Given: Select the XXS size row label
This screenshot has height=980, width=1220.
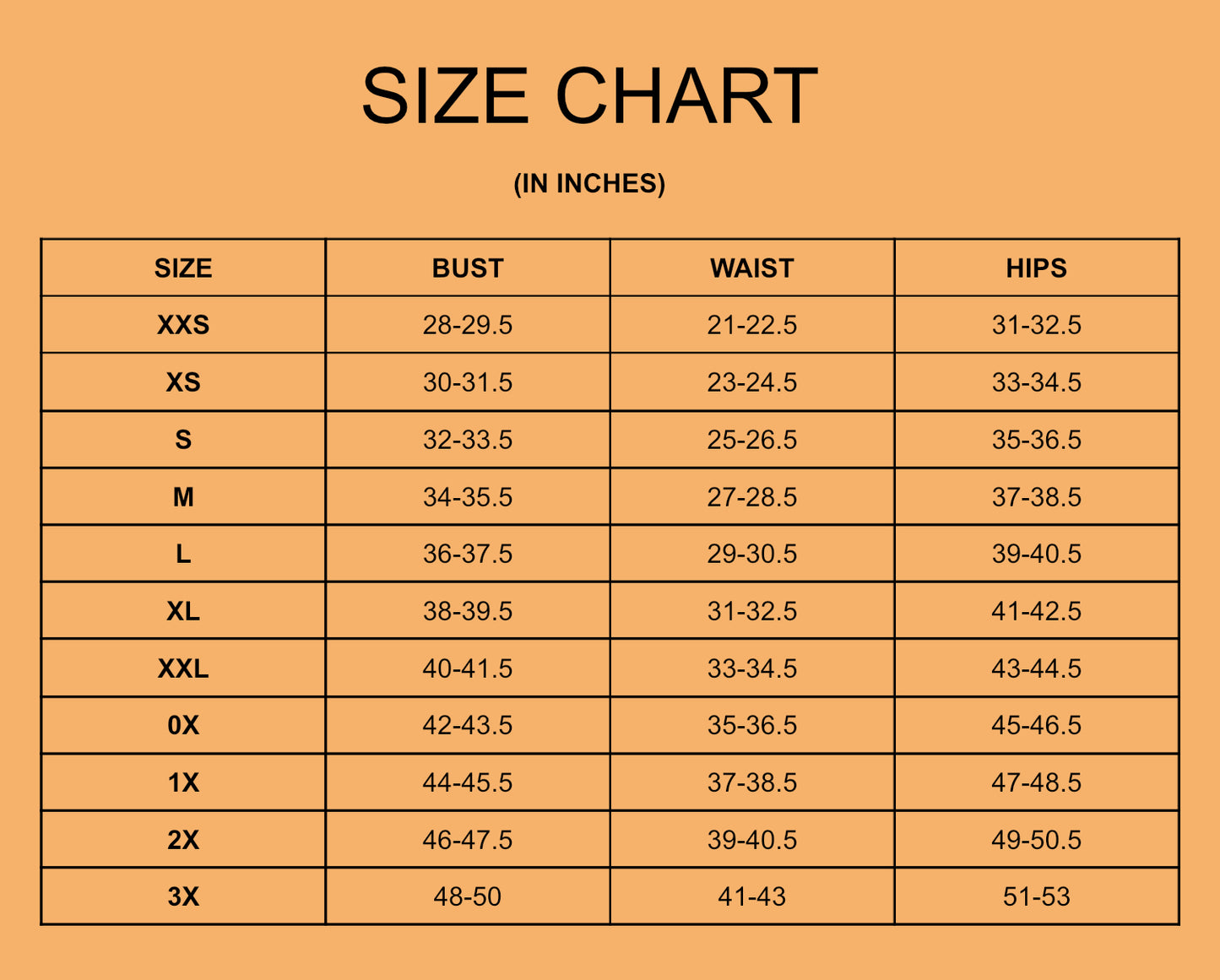Looking at the screenshot, I should (x=183, y=325).
